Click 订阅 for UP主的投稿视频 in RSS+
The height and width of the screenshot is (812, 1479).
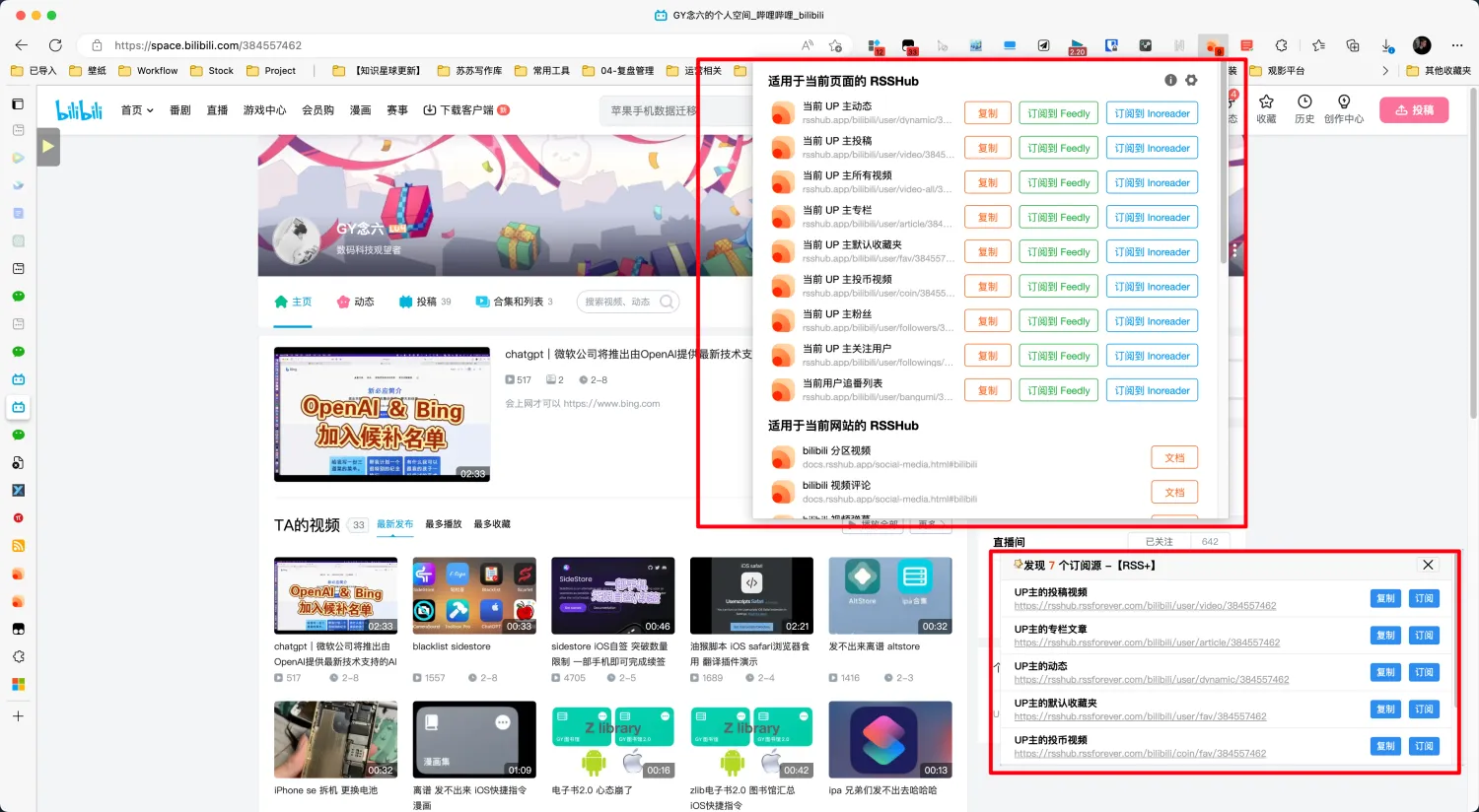click(x=1424, y=598)
